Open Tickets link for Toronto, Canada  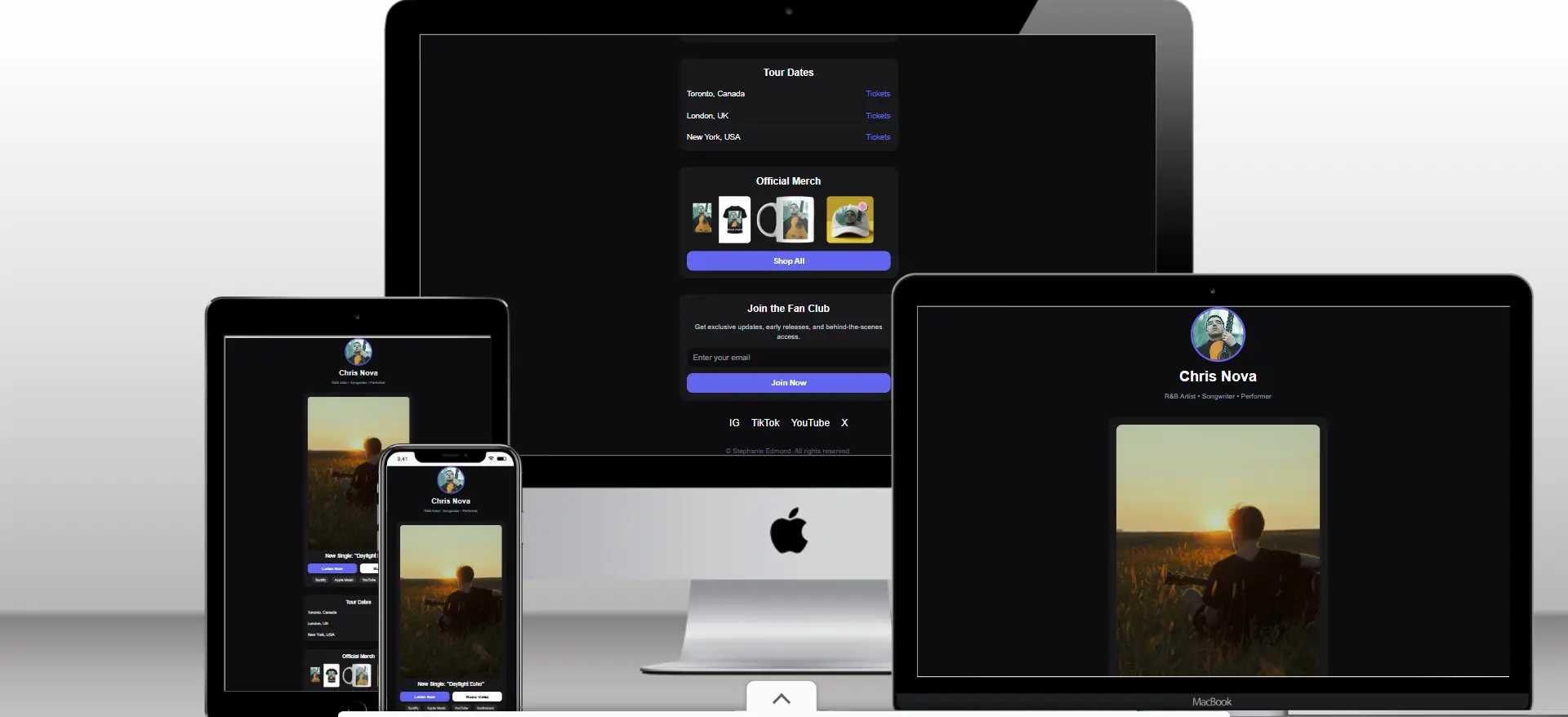click(878, 94)
